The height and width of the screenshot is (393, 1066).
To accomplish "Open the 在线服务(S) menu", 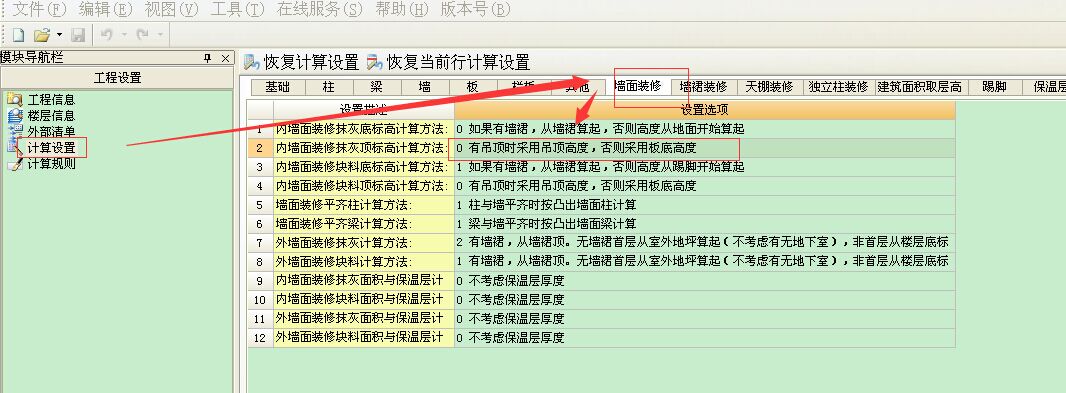I will 320,10.
